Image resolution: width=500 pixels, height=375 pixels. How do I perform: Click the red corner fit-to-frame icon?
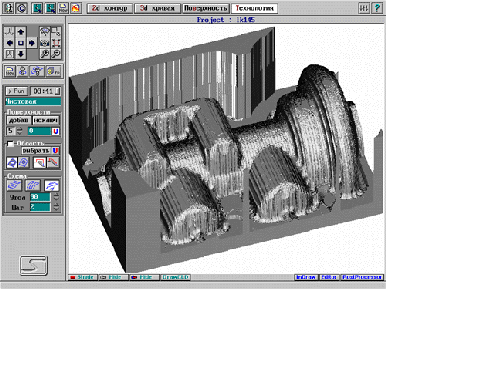56,43
